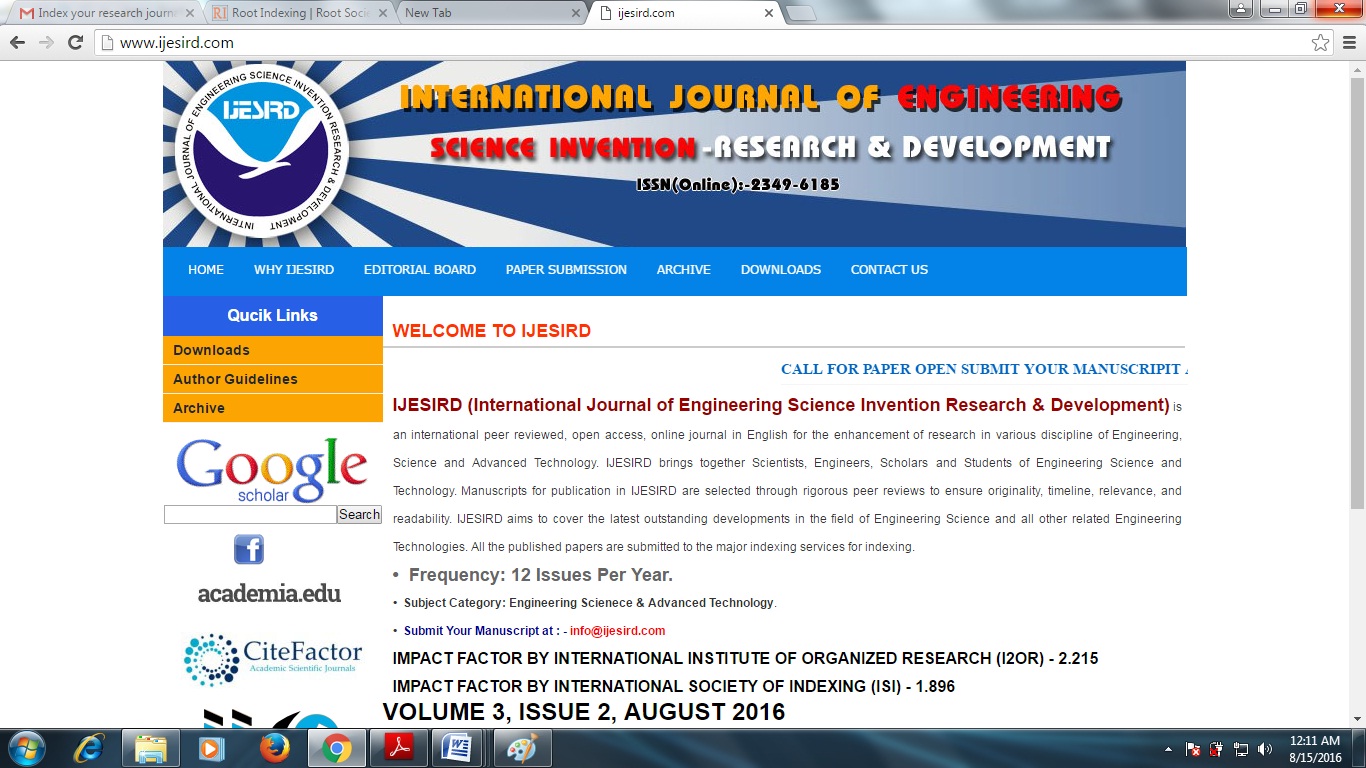This screenshot has height=768, width=1366.
Task: Click the Chrome user profile button in title bar
Action: [1240, 8]
